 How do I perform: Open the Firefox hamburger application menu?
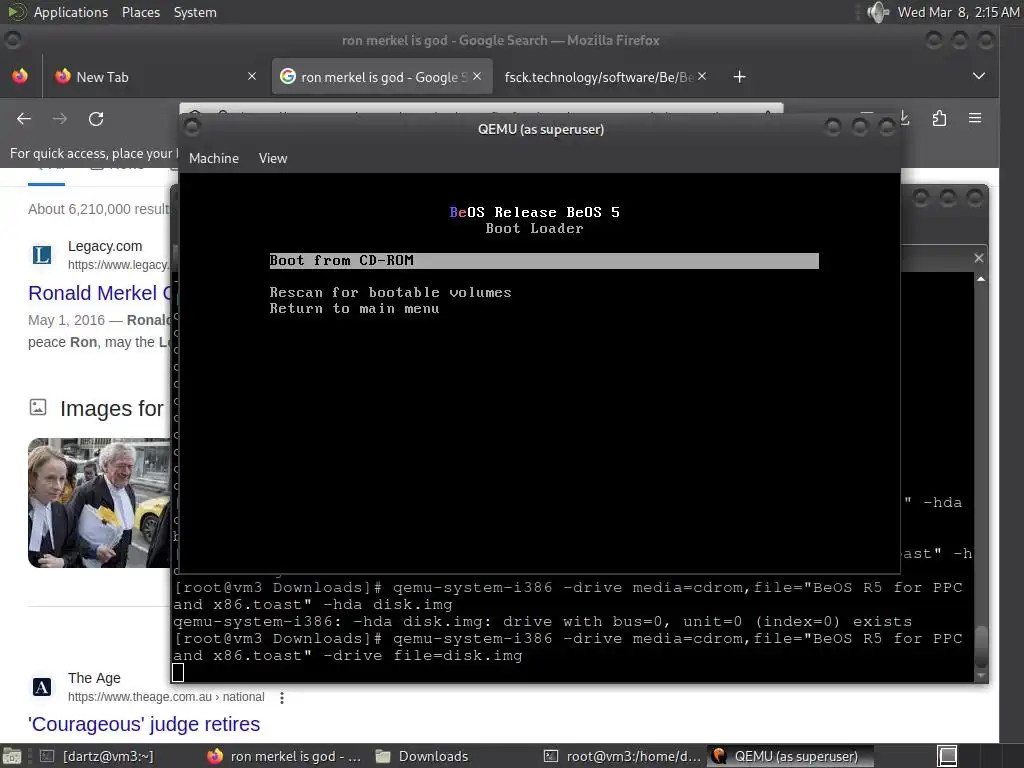(x=975, y=118)
